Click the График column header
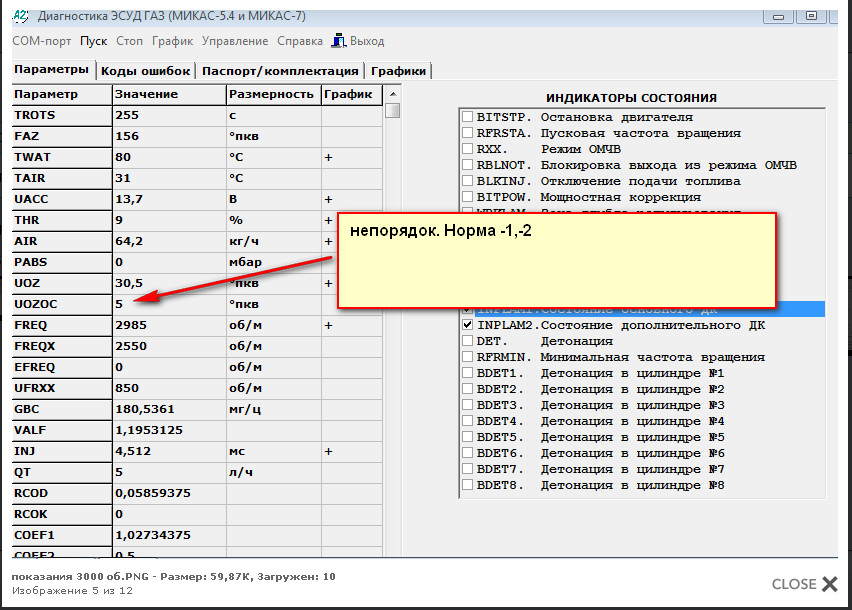852x610 pixels. coord(352,95)
